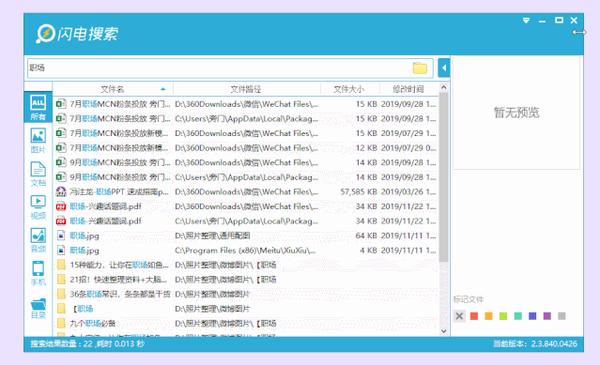
Task: Mark file with the orange color swatch
Action: pyautogui.click(x=489, y=316)
